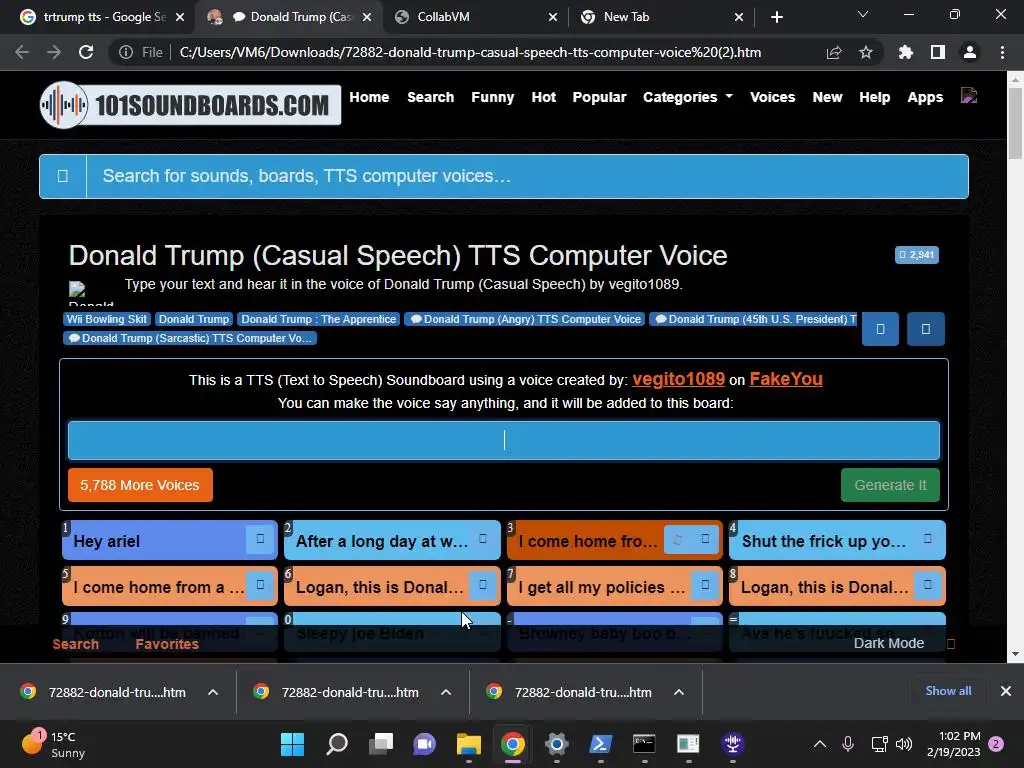This screenshot has width=1024, height=768.
Task: Open the Funny menu item
Action: click(x=492, y=97)
